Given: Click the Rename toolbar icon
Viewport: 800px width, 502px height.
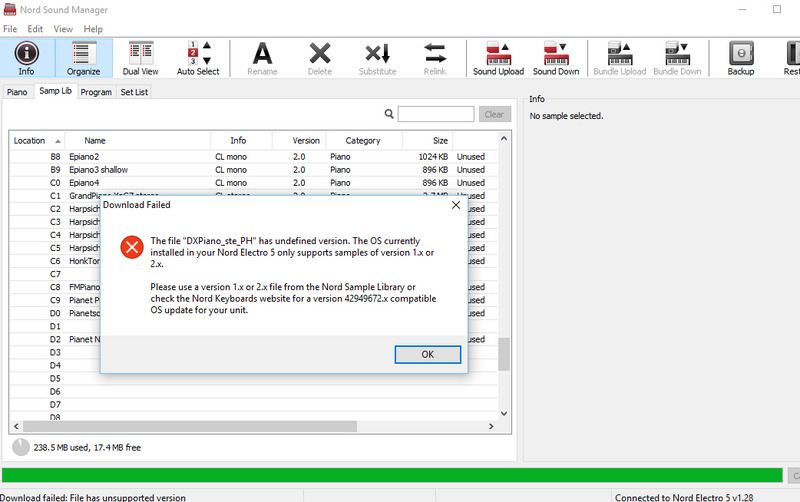Looking at the screenshot, I should click(x=262, y=58).
